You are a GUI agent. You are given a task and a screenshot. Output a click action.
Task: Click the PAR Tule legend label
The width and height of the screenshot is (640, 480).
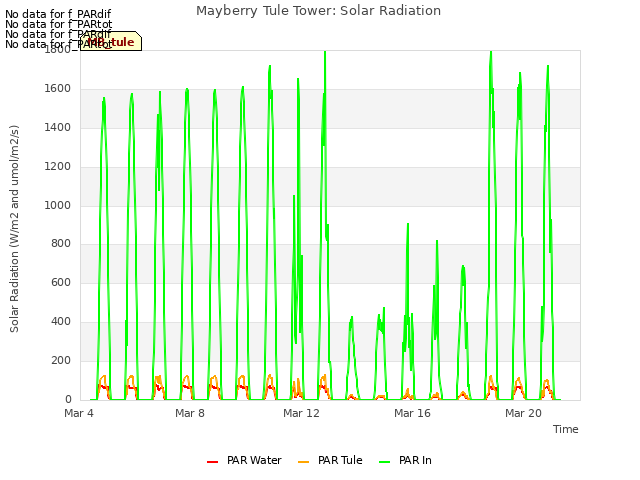pos(340,460)
